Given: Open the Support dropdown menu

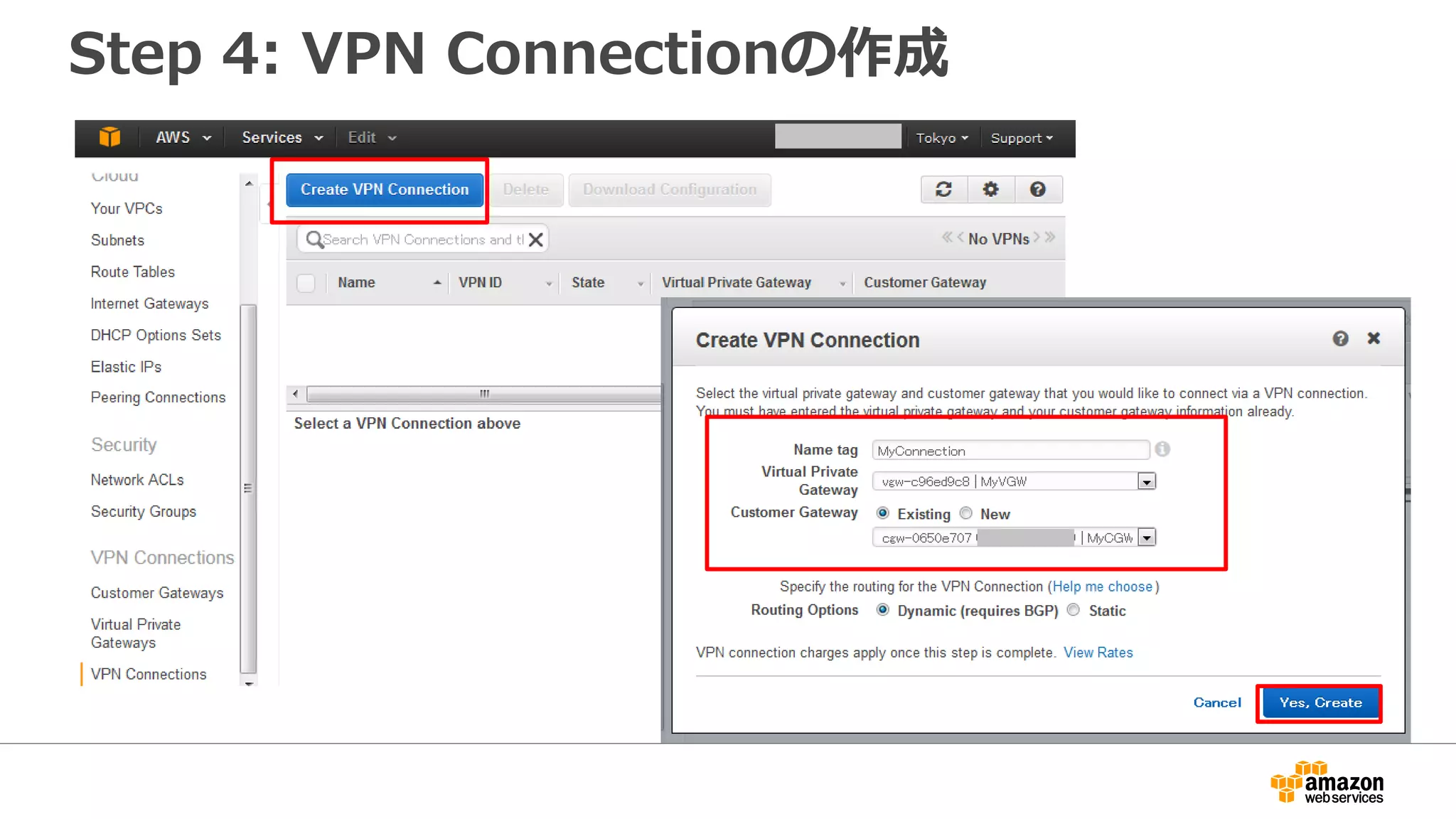Looking at the screenshot, I should point(1022,138).
